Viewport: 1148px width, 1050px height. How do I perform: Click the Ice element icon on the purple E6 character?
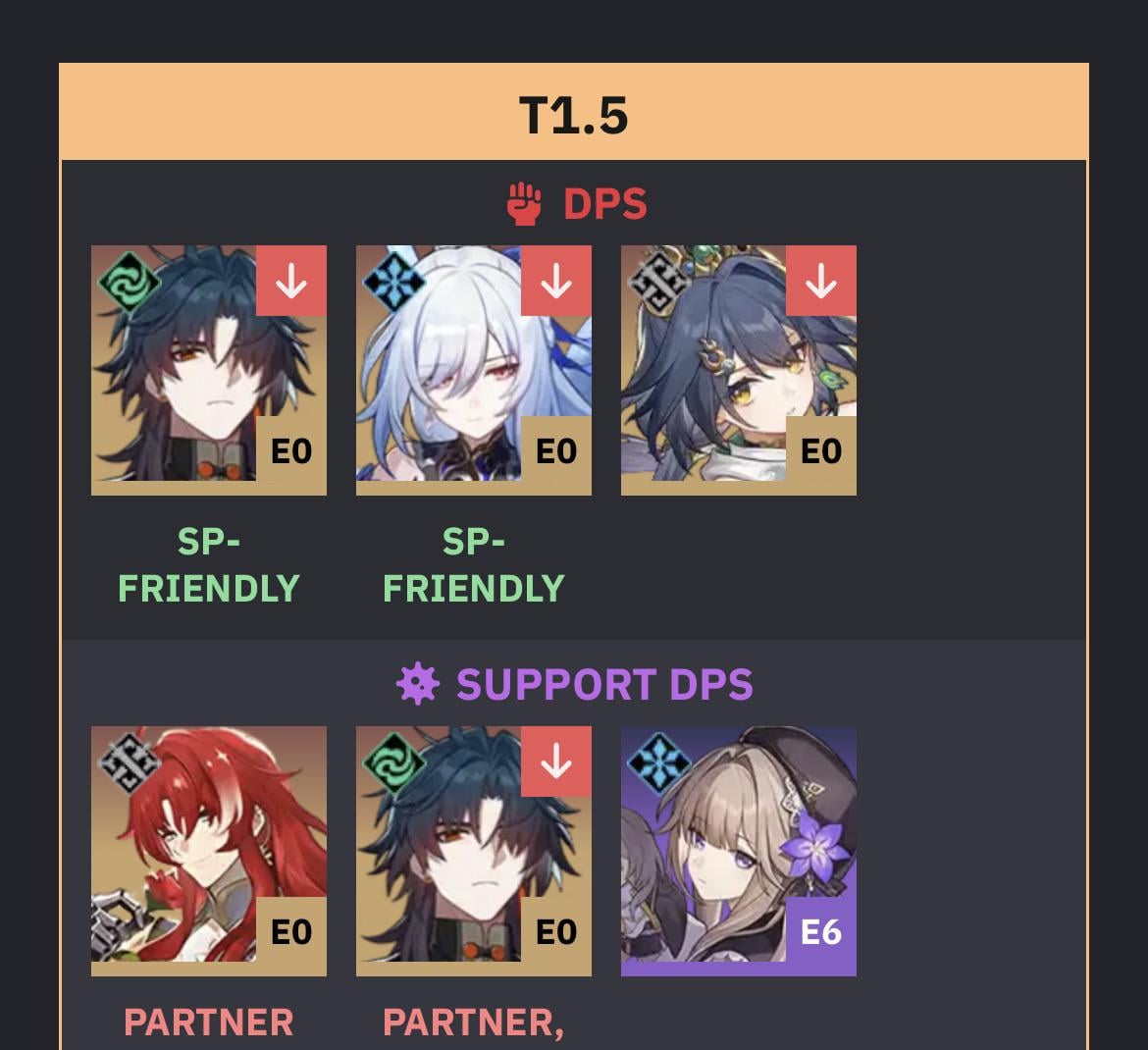pyautogui.click(x=659, y=763)
